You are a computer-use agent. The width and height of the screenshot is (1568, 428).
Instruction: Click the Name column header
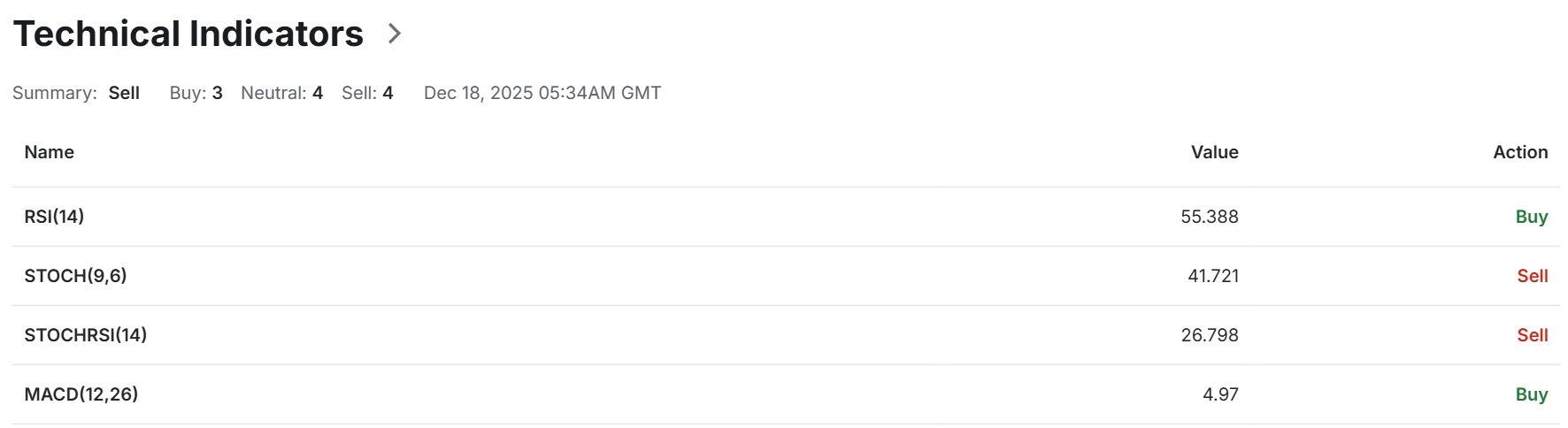(x=50, y=152)
